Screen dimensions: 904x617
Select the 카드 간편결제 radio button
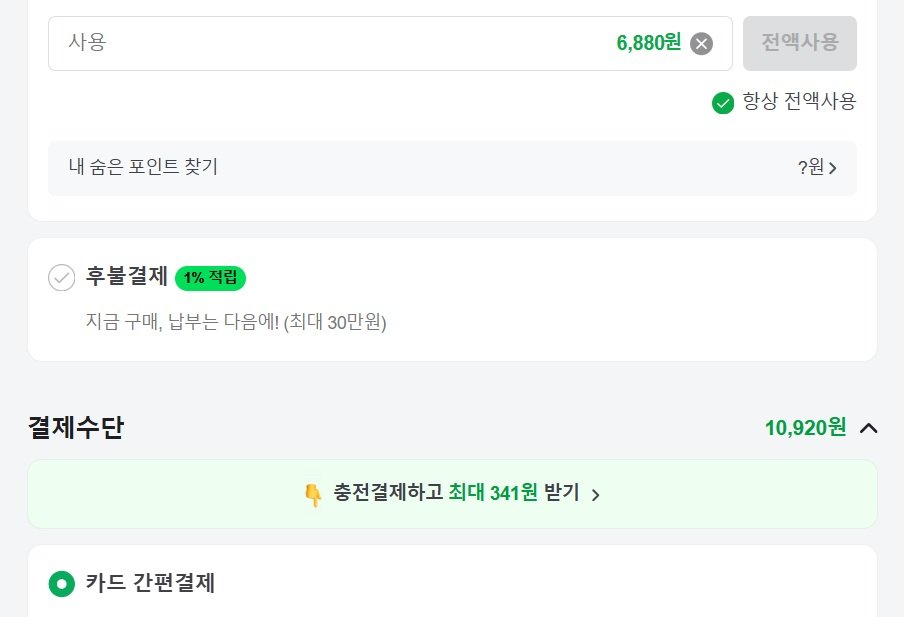coord(62,583)
